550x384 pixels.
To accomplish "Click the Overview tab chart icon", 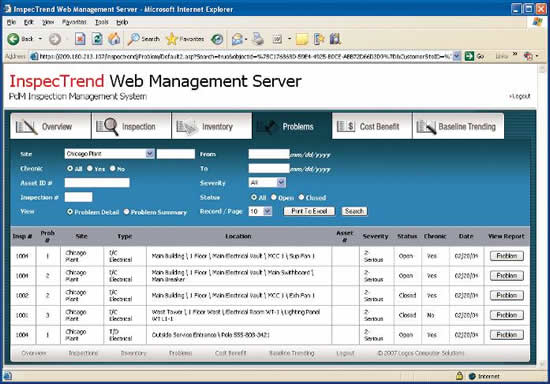I will tap(26, 127).
